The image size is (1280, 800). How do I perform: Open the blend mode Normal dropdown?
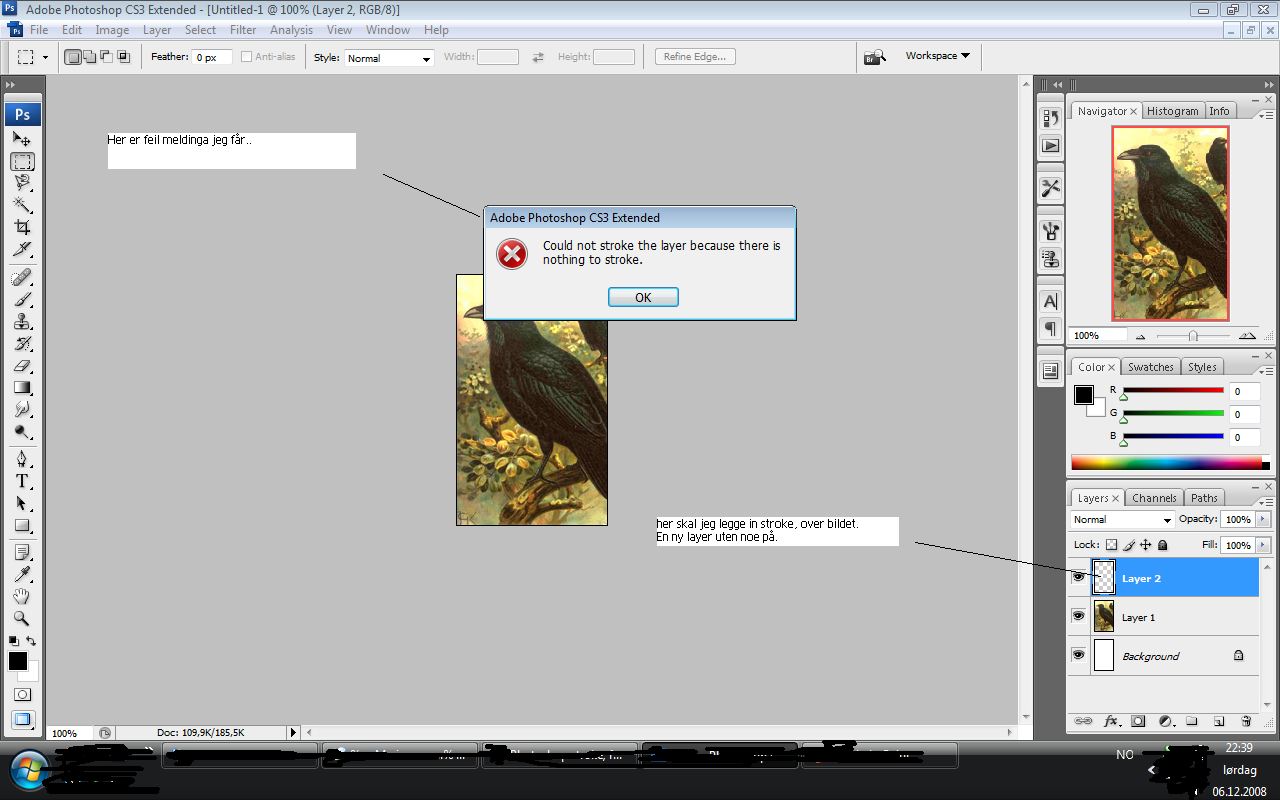[1122, 520]
